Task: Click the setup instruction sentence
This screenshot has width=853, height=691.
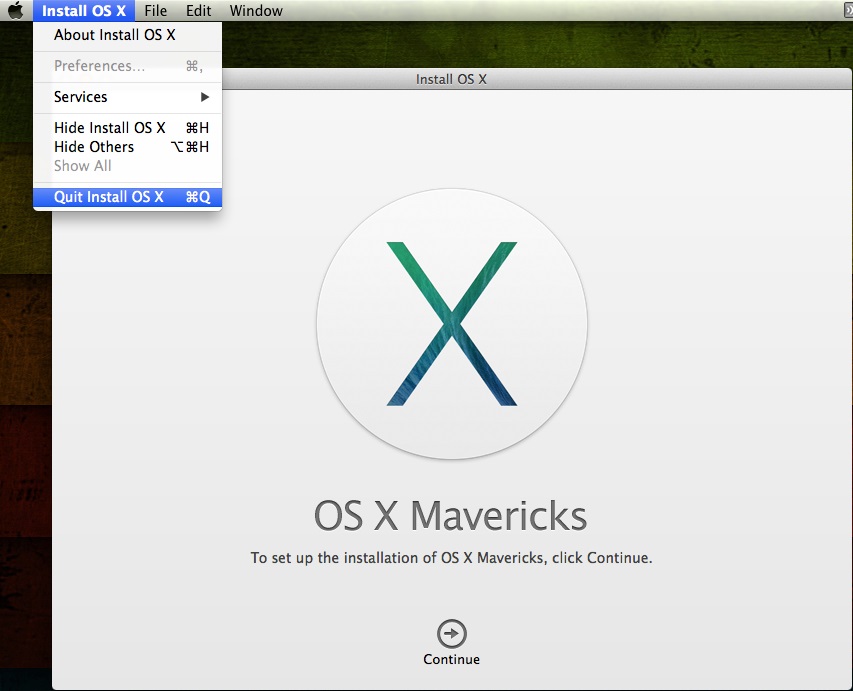Action: (451, 558)
